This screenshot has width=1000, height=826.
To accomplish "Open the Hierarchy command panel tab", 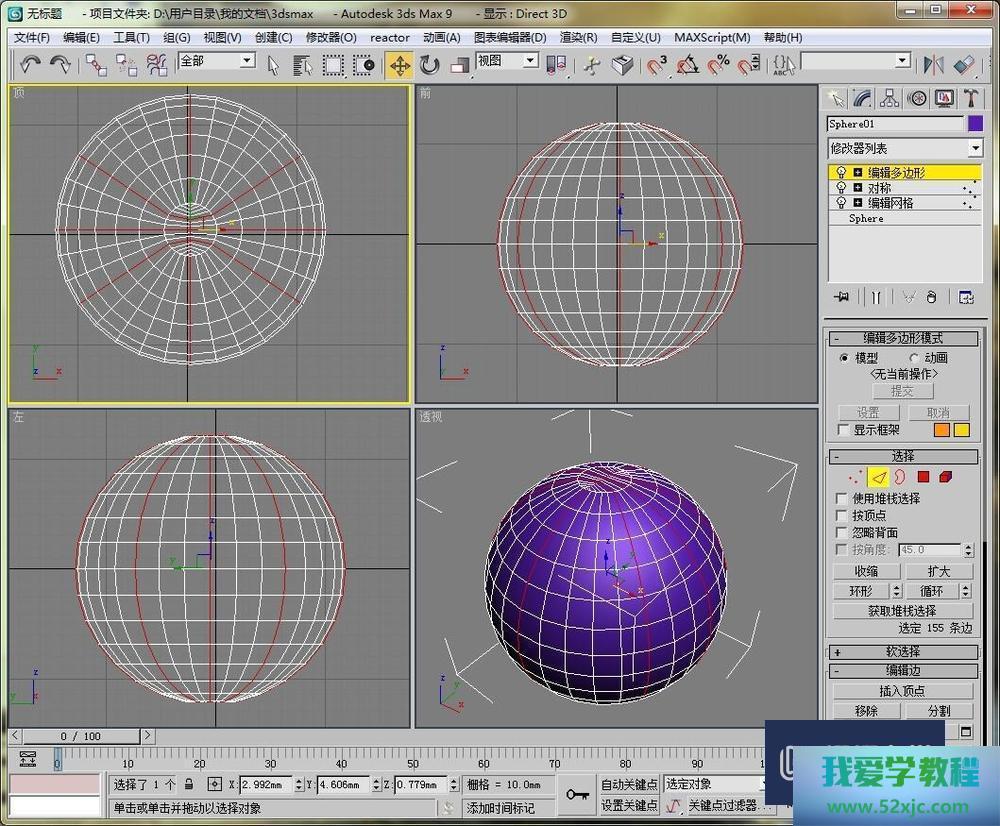I will tap(889, 98).
